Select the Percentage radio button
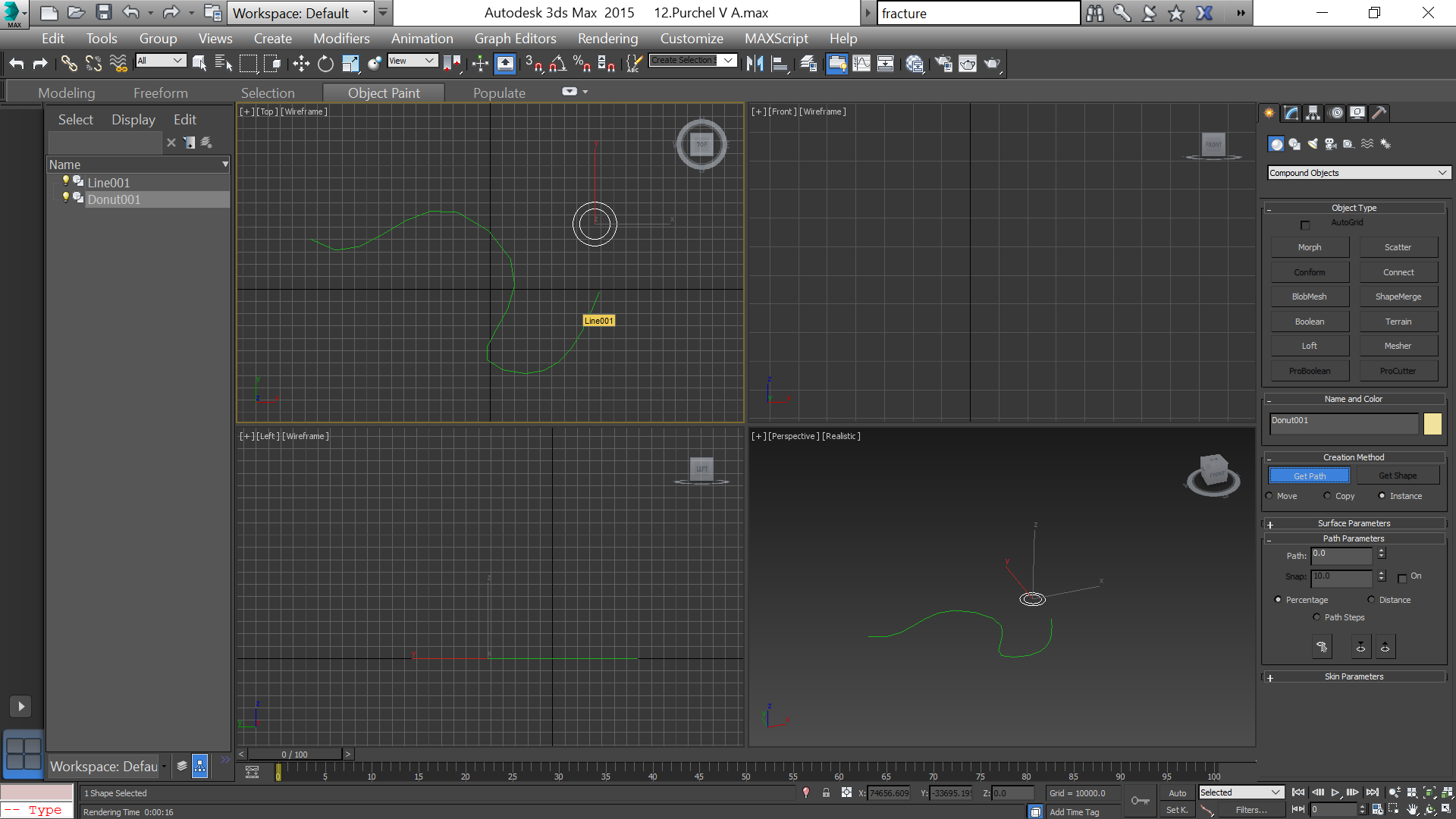Screen dimensions: 1456x819 [1278, 600]
